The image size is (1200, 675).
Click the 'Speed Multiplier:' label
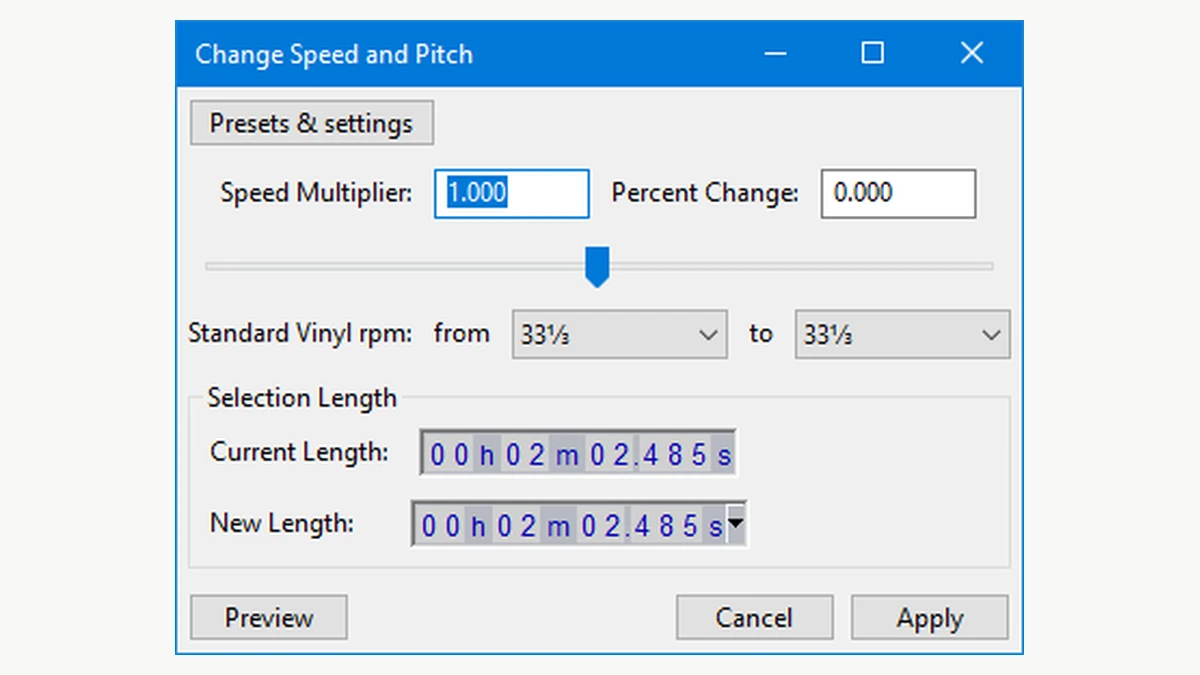(316, 193)
